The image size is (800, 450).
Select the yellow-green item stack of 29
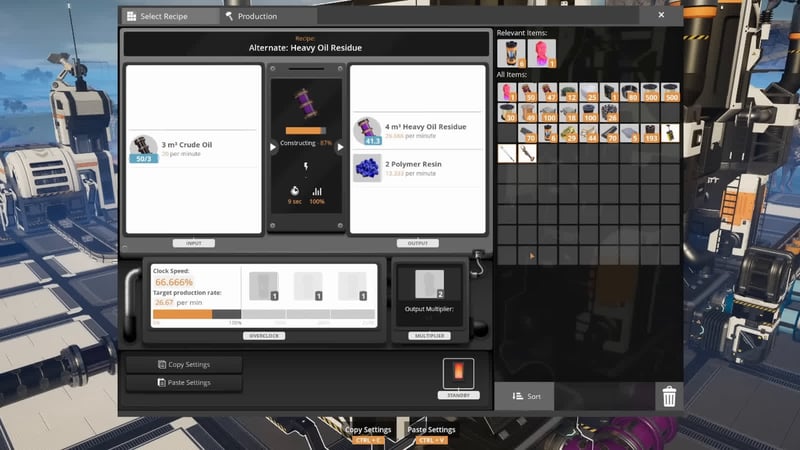tap(568, 133)
